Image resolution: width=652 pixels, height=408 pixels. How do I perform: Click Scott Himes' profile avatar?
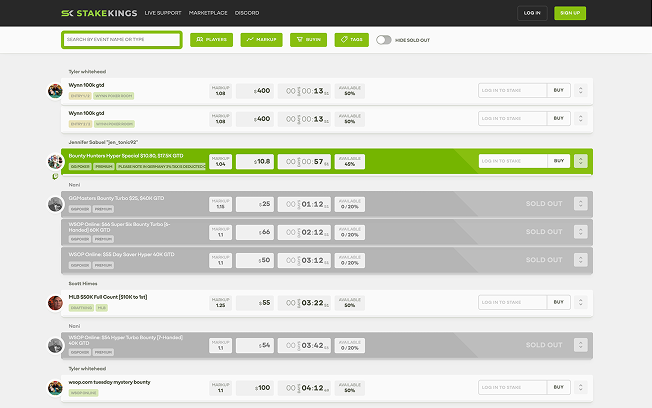point(55,303)
